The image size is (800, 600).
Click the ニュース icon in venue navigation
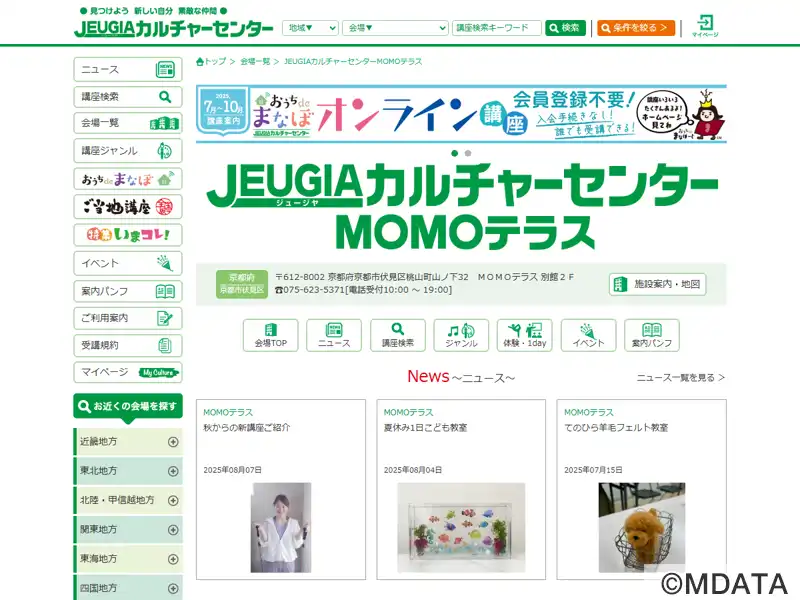pyautogui.click(x=334, y=335)
